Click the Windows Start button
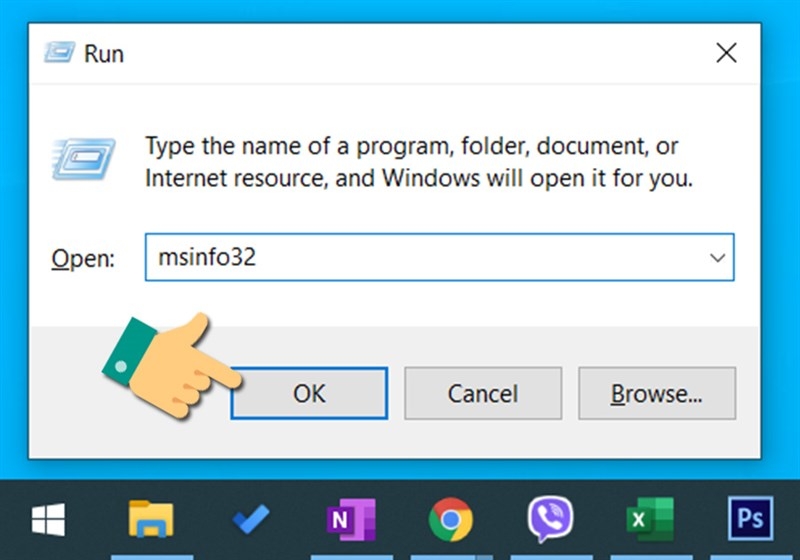 (x=47, y=519)
